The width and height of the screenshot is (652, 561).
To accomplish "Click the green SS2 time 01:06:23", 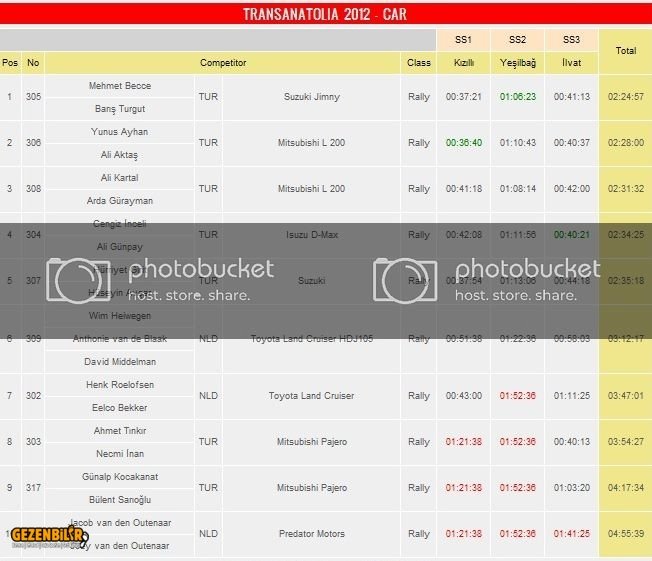I will (517, 97).
